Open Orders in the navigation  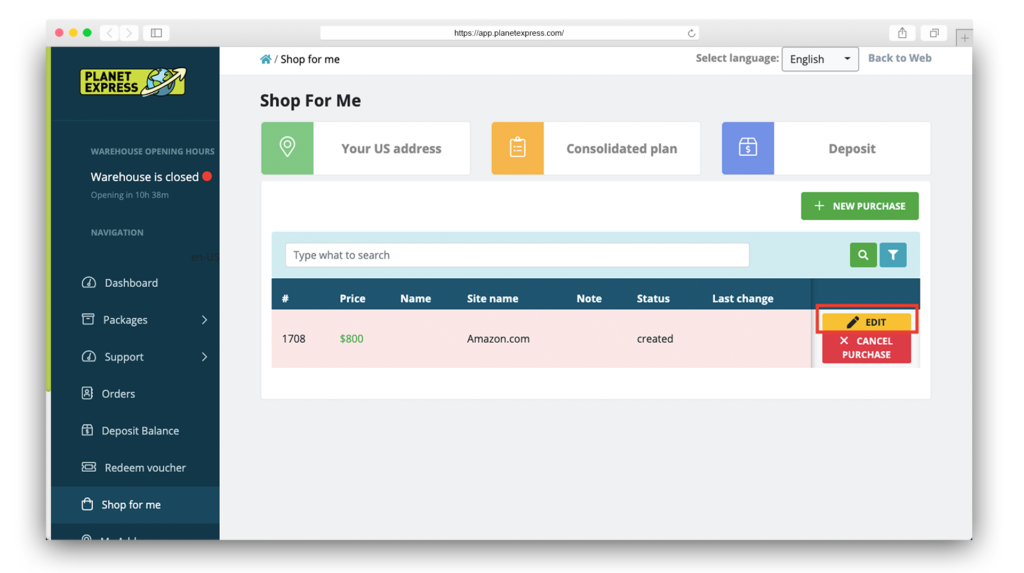[118, 394]
